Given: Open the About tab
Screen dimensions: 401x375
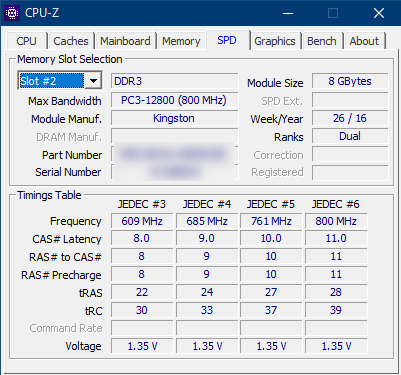Looking at the screenshot, I should (364, 41).
